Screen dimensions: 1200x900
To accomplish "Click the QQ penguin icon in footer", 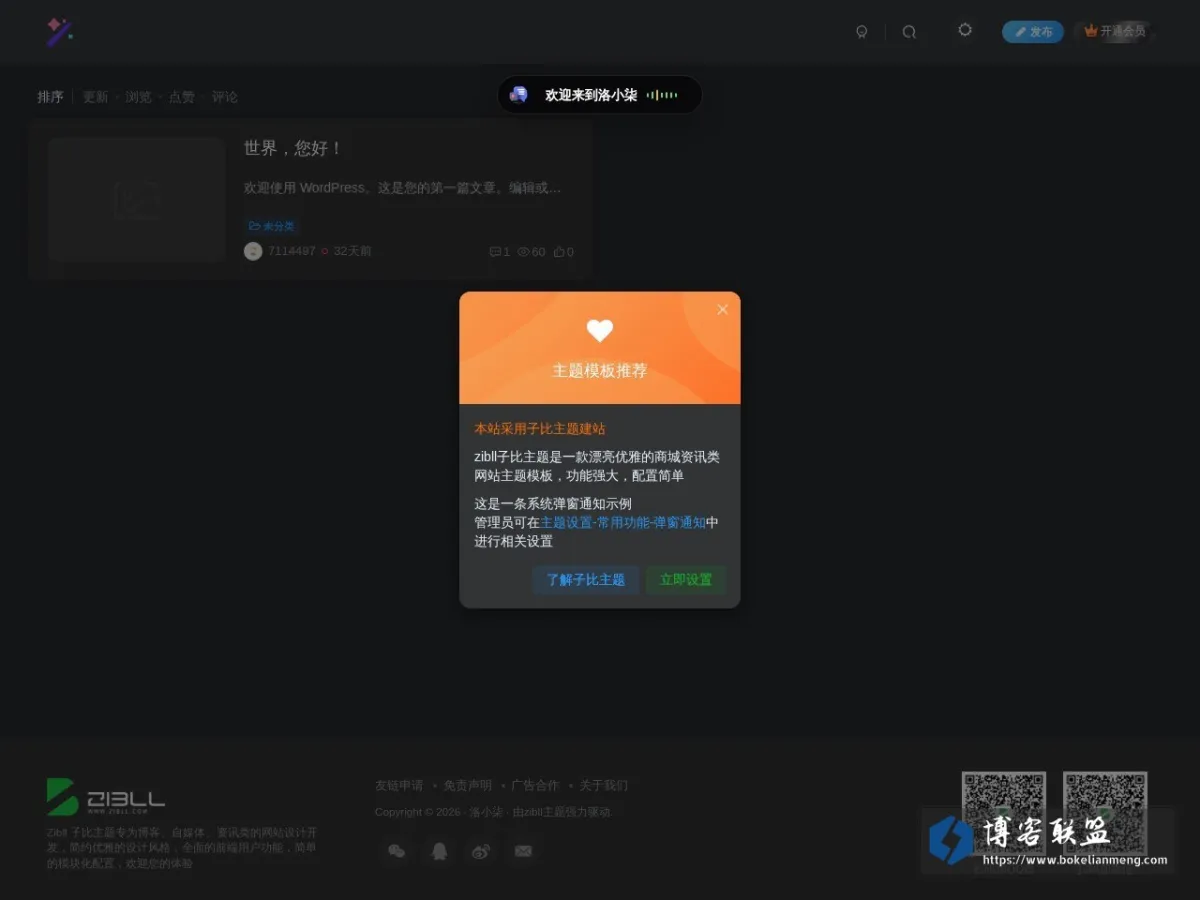I will pos(439,851).
